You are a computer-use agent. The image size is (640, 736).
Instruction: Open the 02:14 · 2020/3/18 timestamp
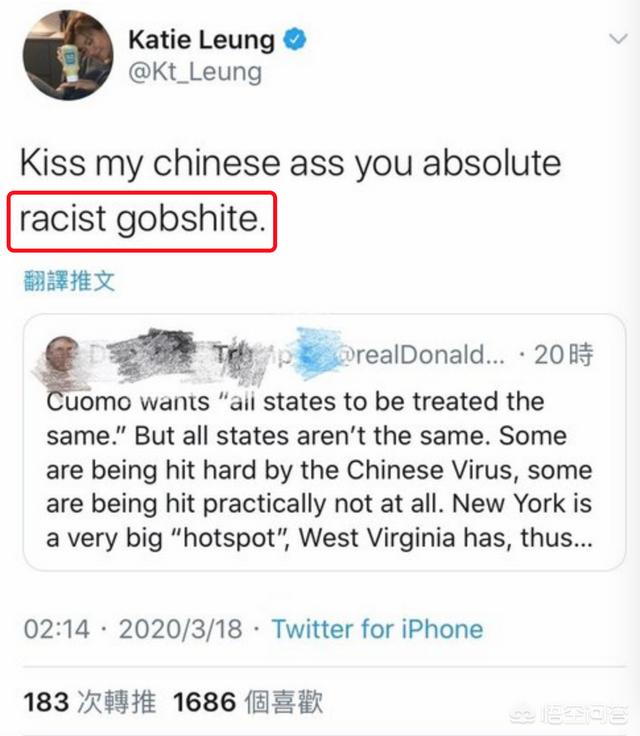coord(133,629)
